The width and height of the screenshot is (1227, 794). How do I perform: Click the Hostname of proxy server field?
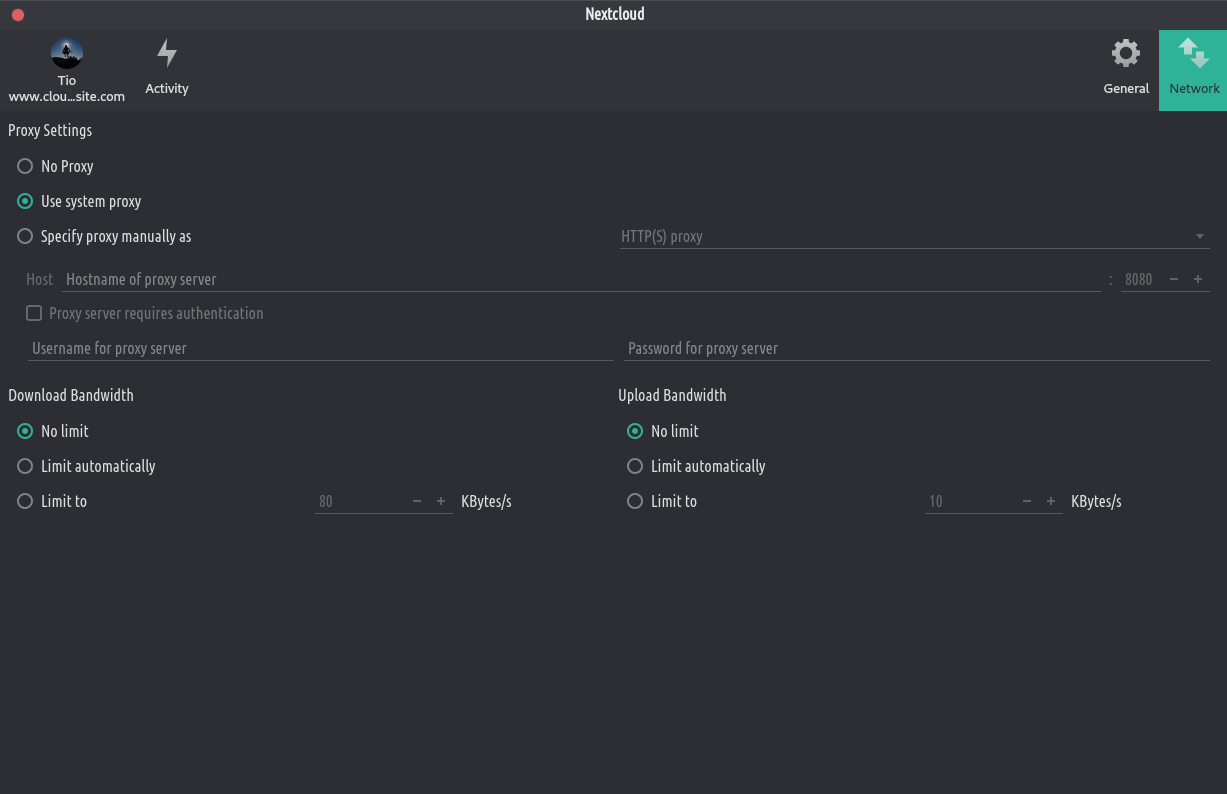[x=580, y=280]
